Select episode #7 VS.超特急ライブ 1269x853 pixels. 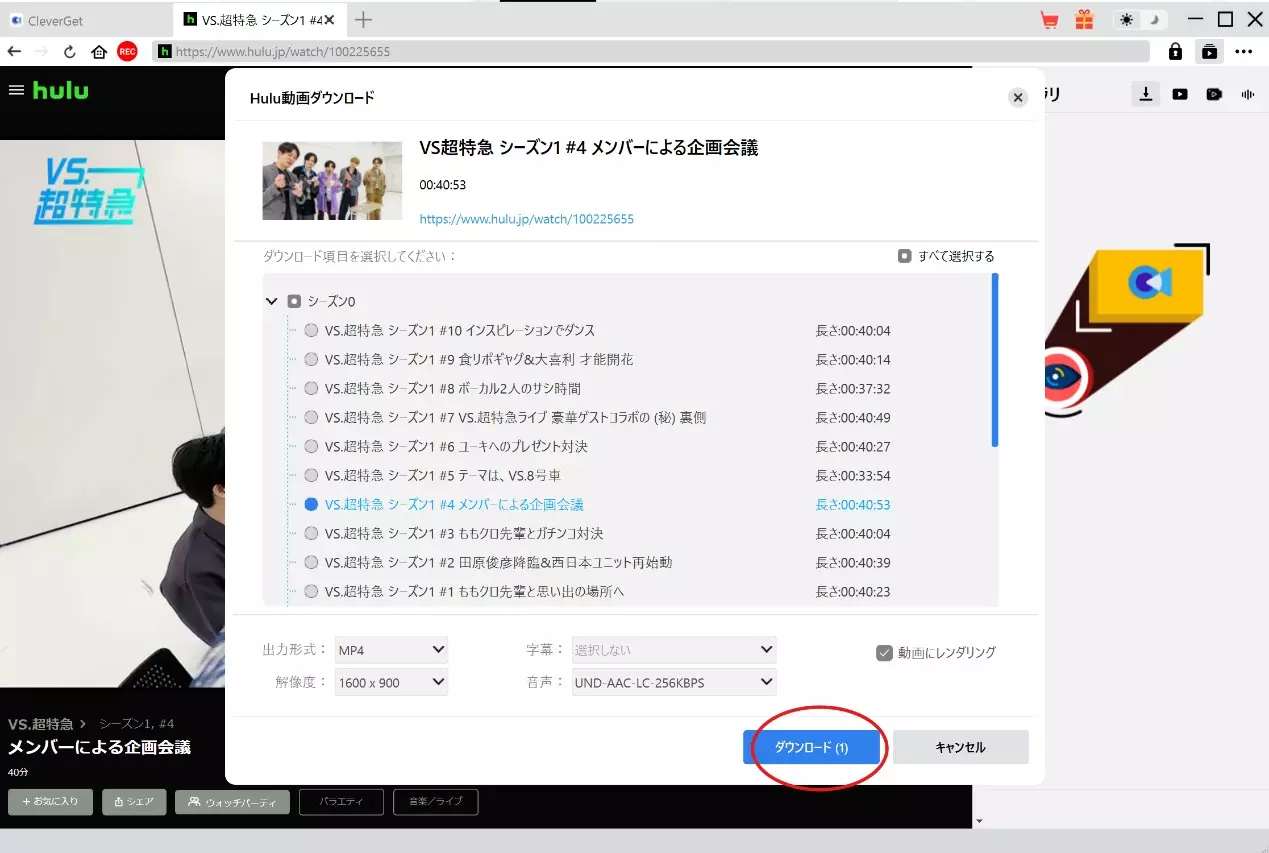point(312,417)
